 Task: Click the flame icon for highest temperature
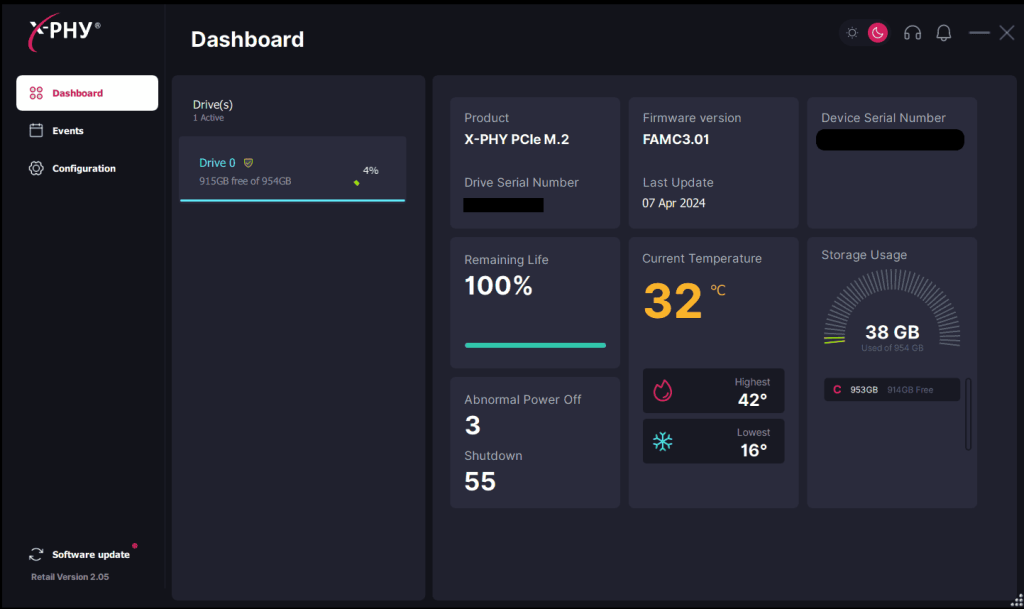(662, 391)
